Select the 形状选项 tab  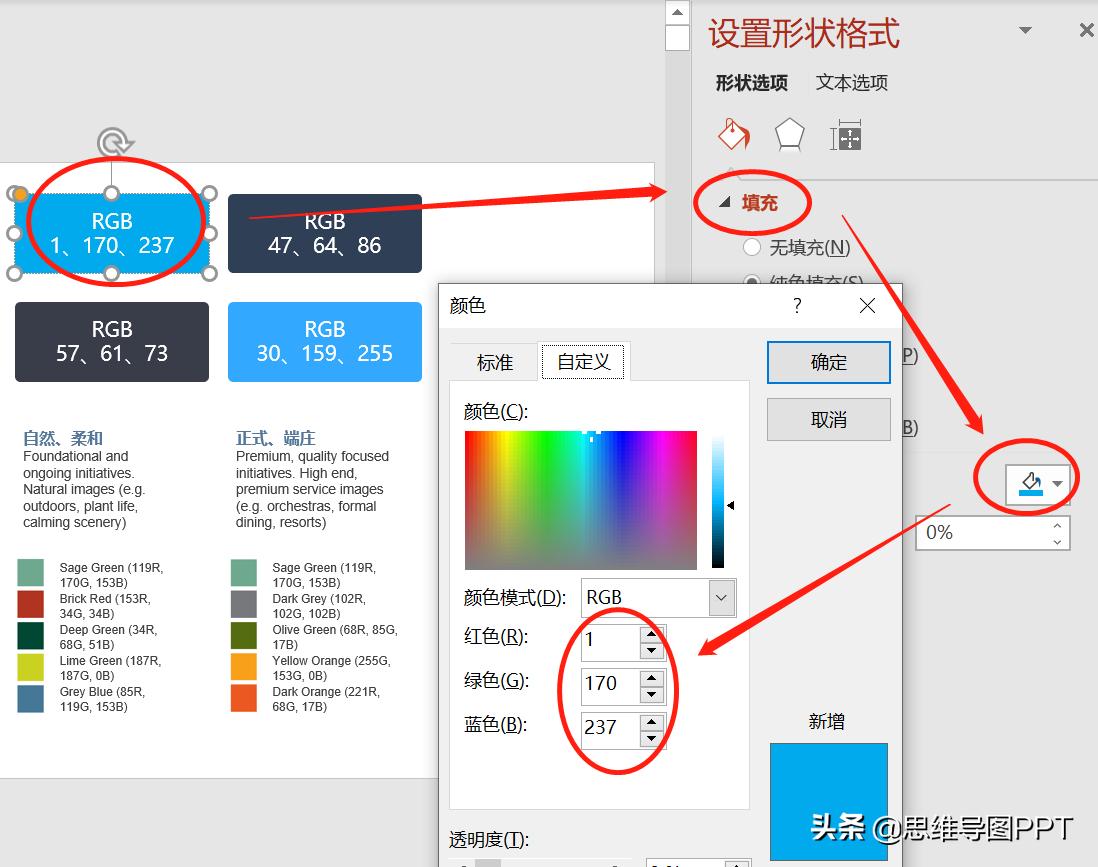[751, 83]
